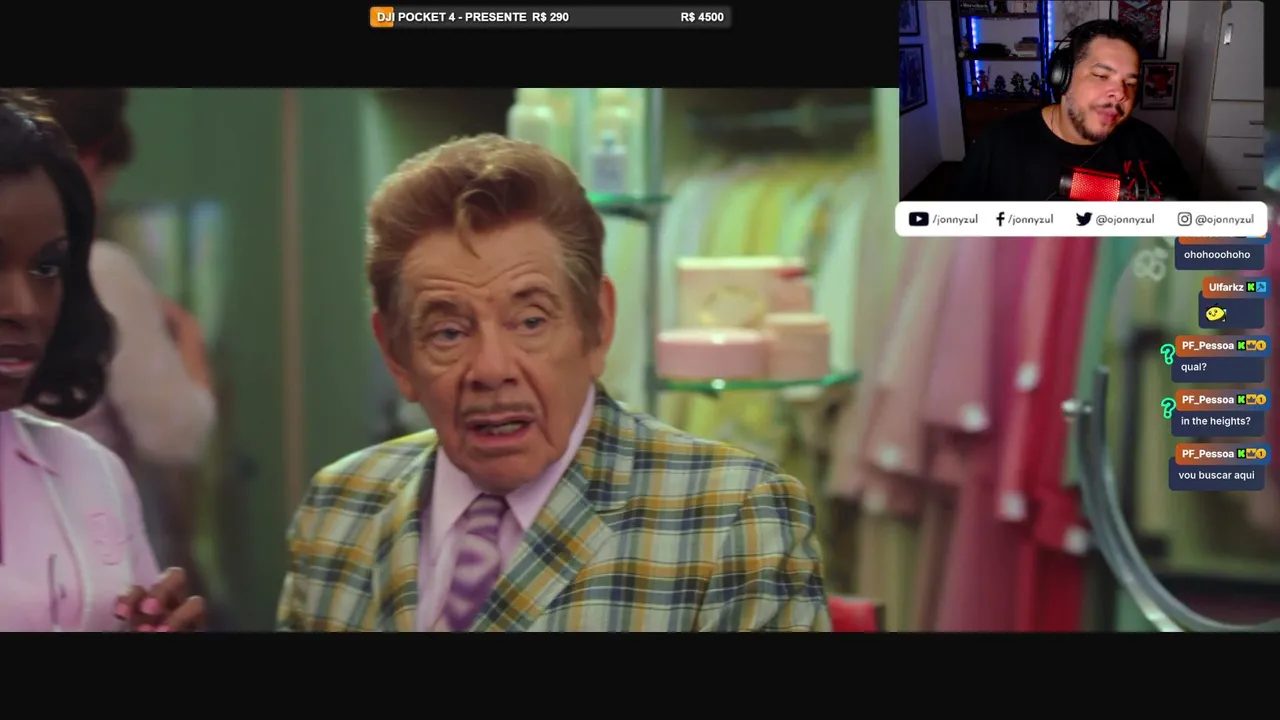The width and height of the screenshot is (1280, 720).
Task: Click the blue badge next to Ulfarkz
Action: pyautogui.click(x=1262, y=287)
